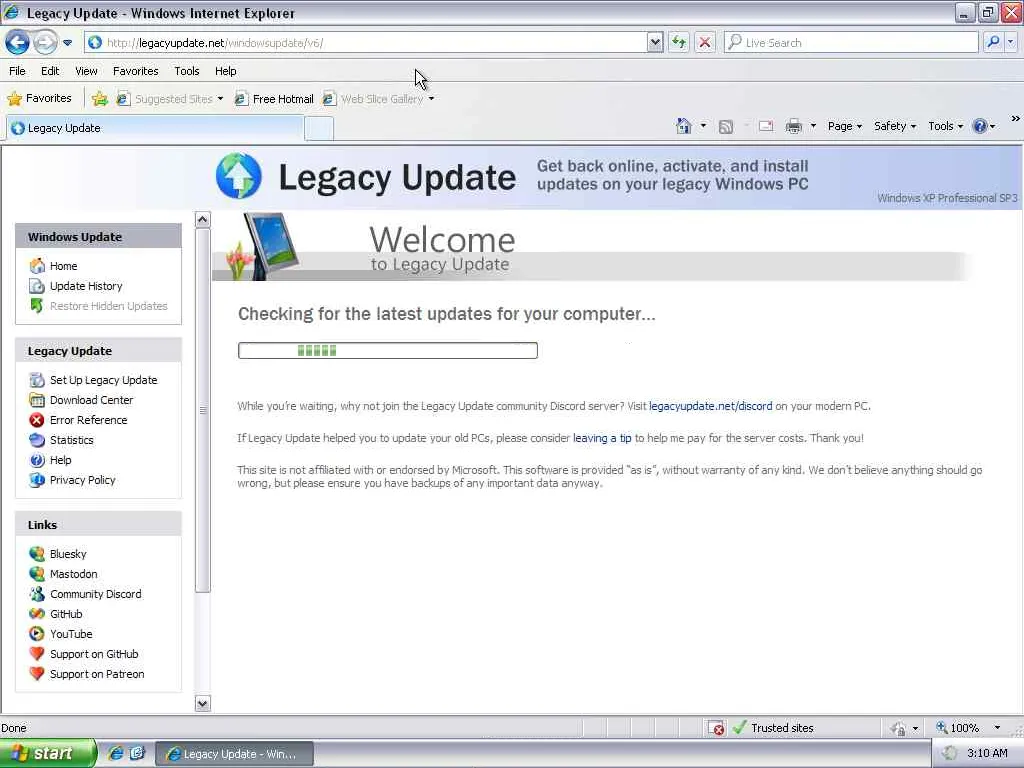Viewport: 1024px width, 768px height.
Task: Click the search magnifier button
Action: coord(993,42)
